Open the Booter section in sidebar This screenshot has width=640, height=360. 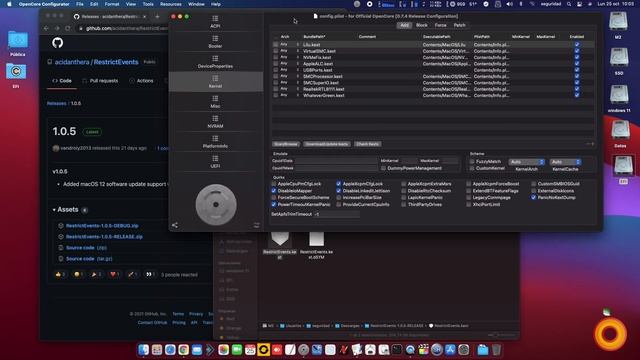[215, 42]
